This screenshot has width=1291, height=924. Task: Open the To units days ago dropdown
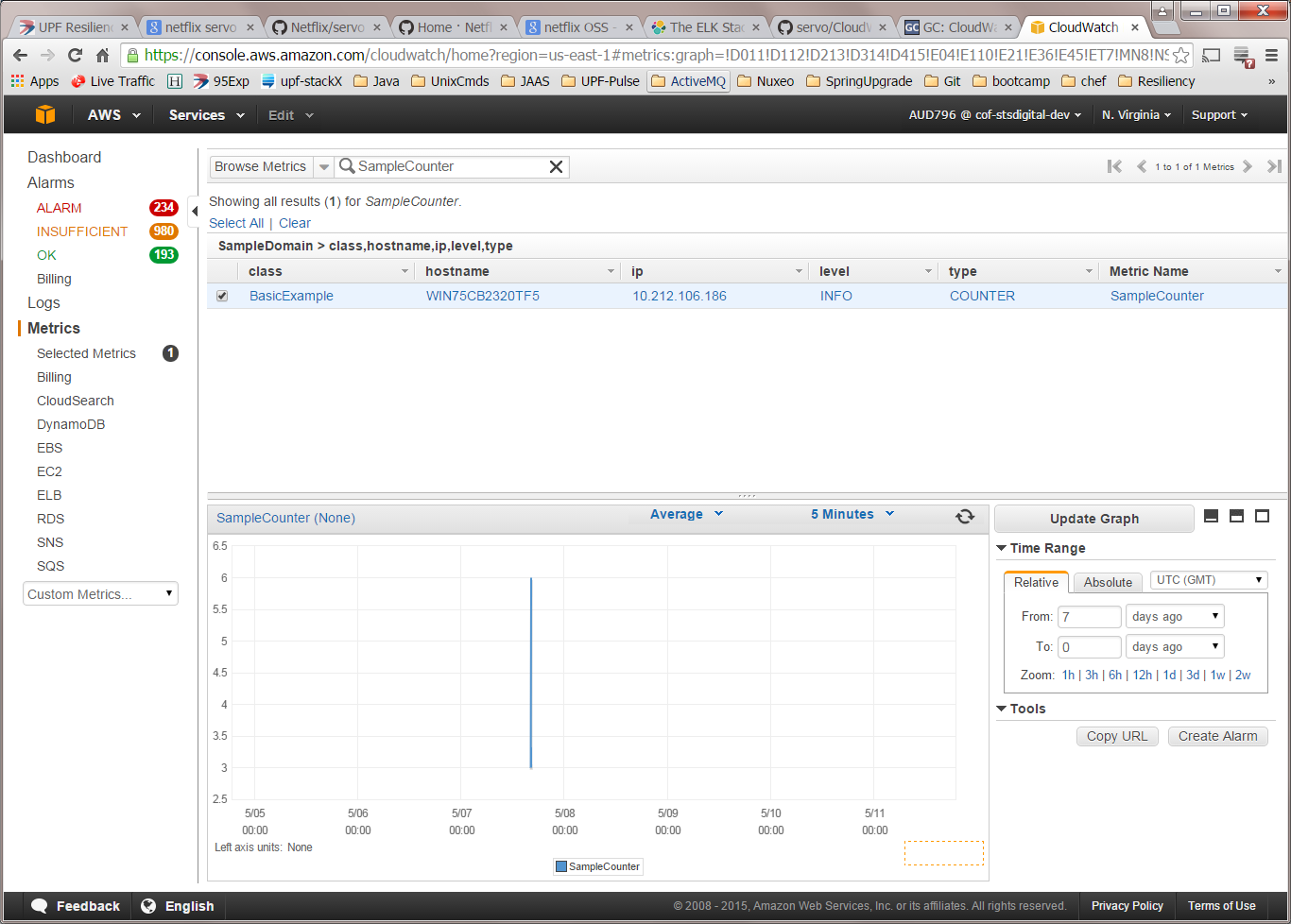[x=1175, y=647]
